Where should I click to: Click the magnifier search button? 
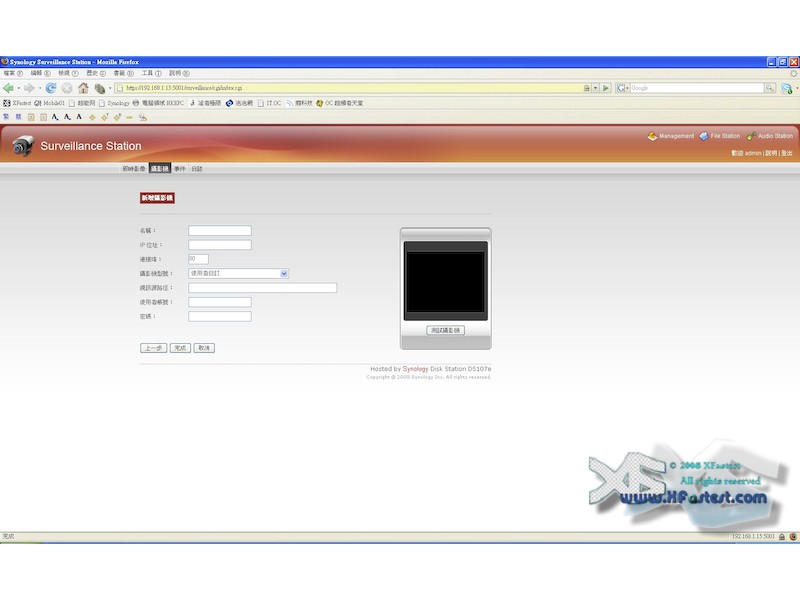tap(769, 88)
